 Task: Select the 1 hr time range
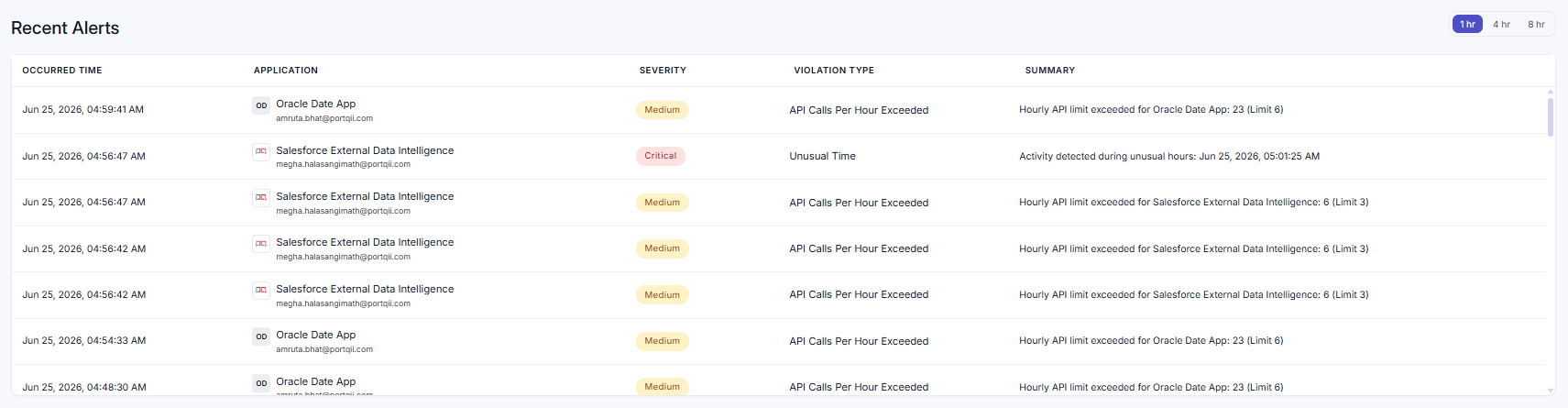click(x=1467, y=24)
